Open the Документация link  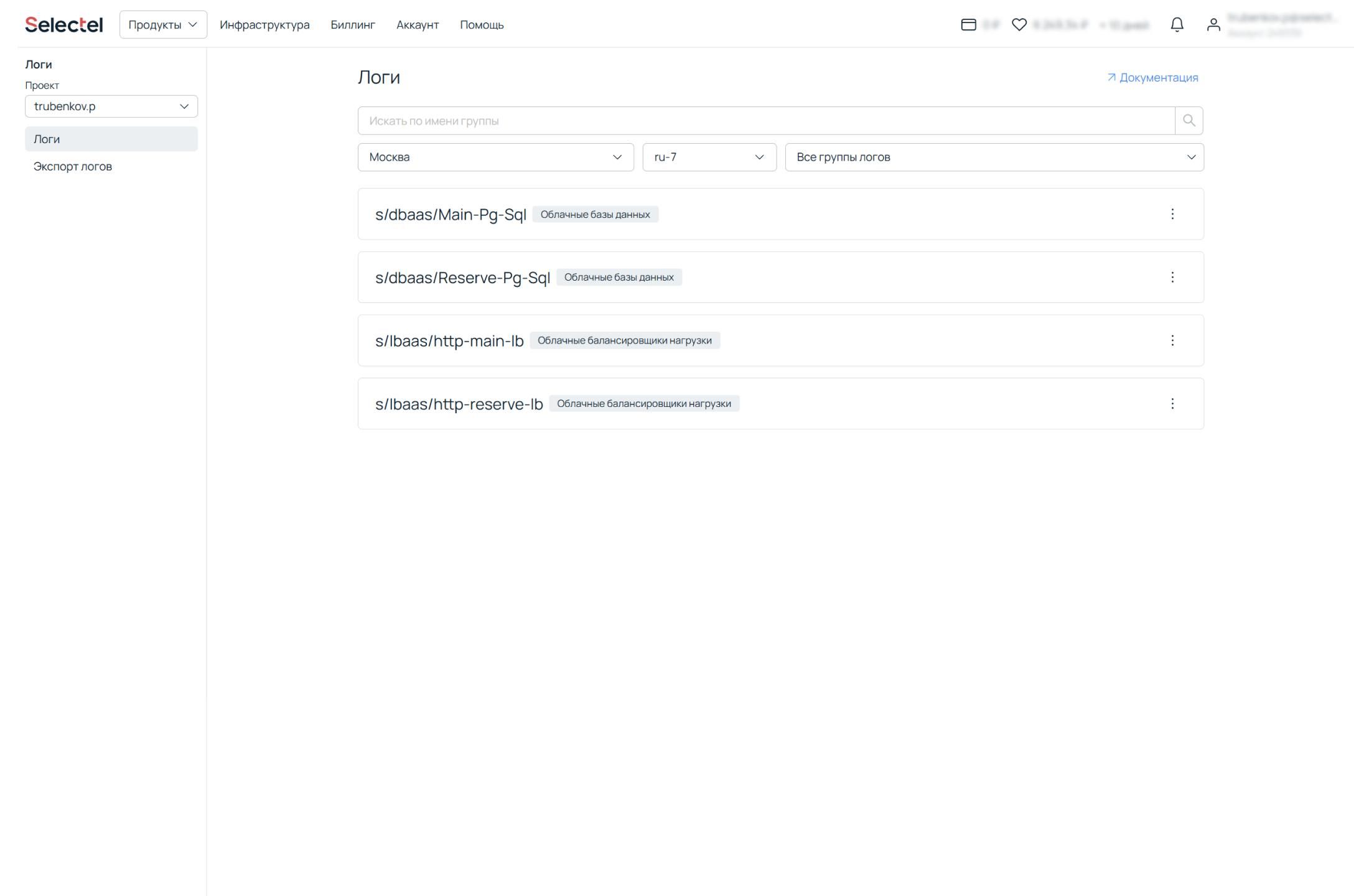coord(1152,78)
